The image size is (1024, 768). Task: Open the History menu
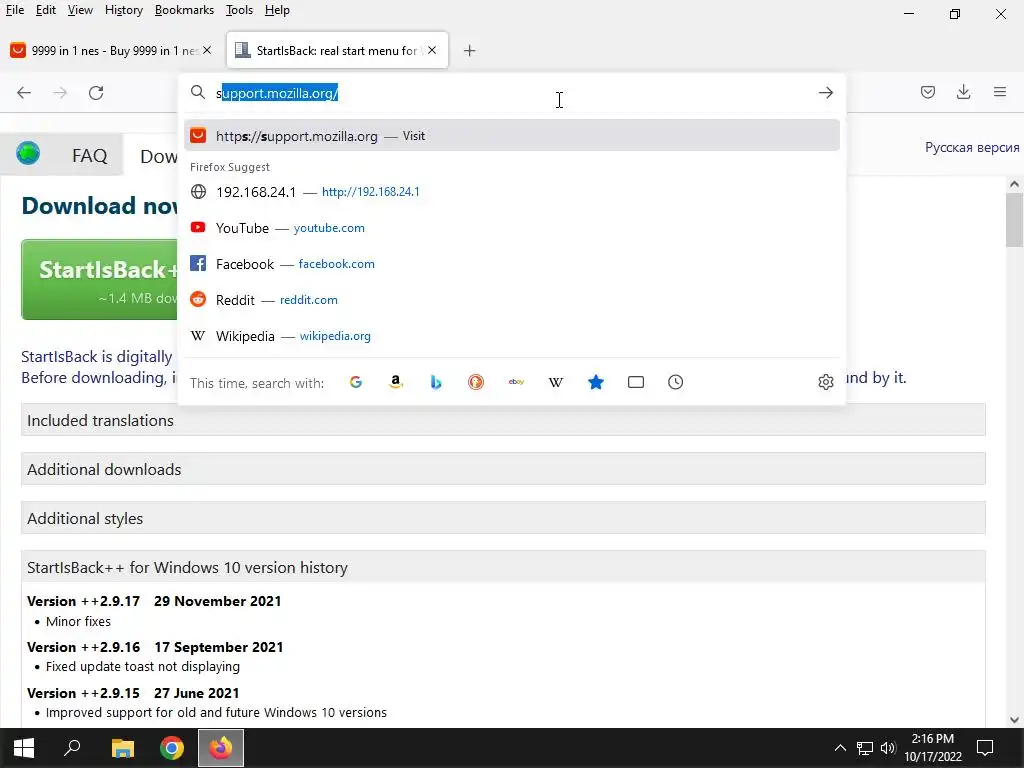pos(123,10)
